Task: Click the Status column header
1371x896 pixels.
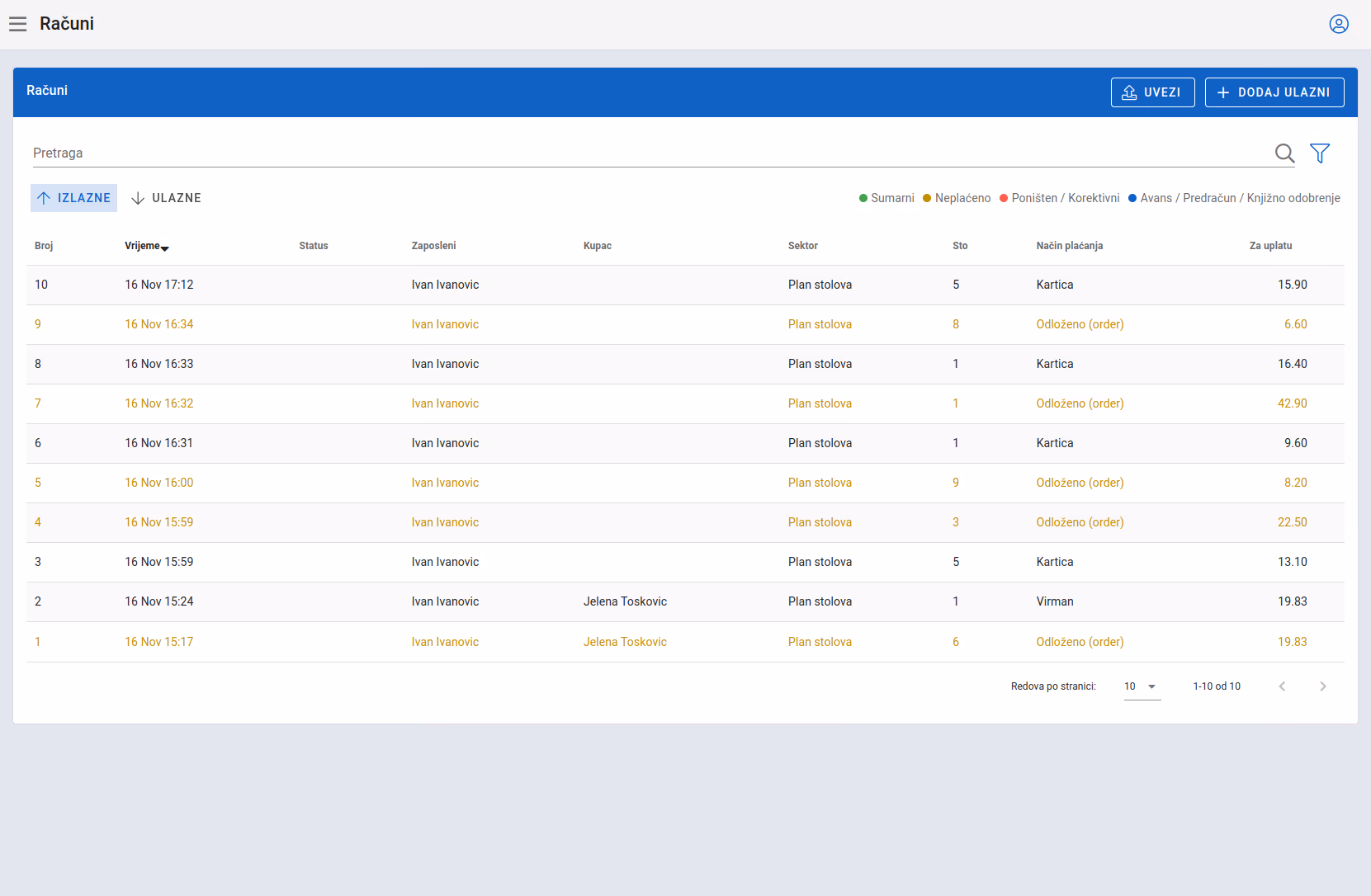Action: coord(314,246)
